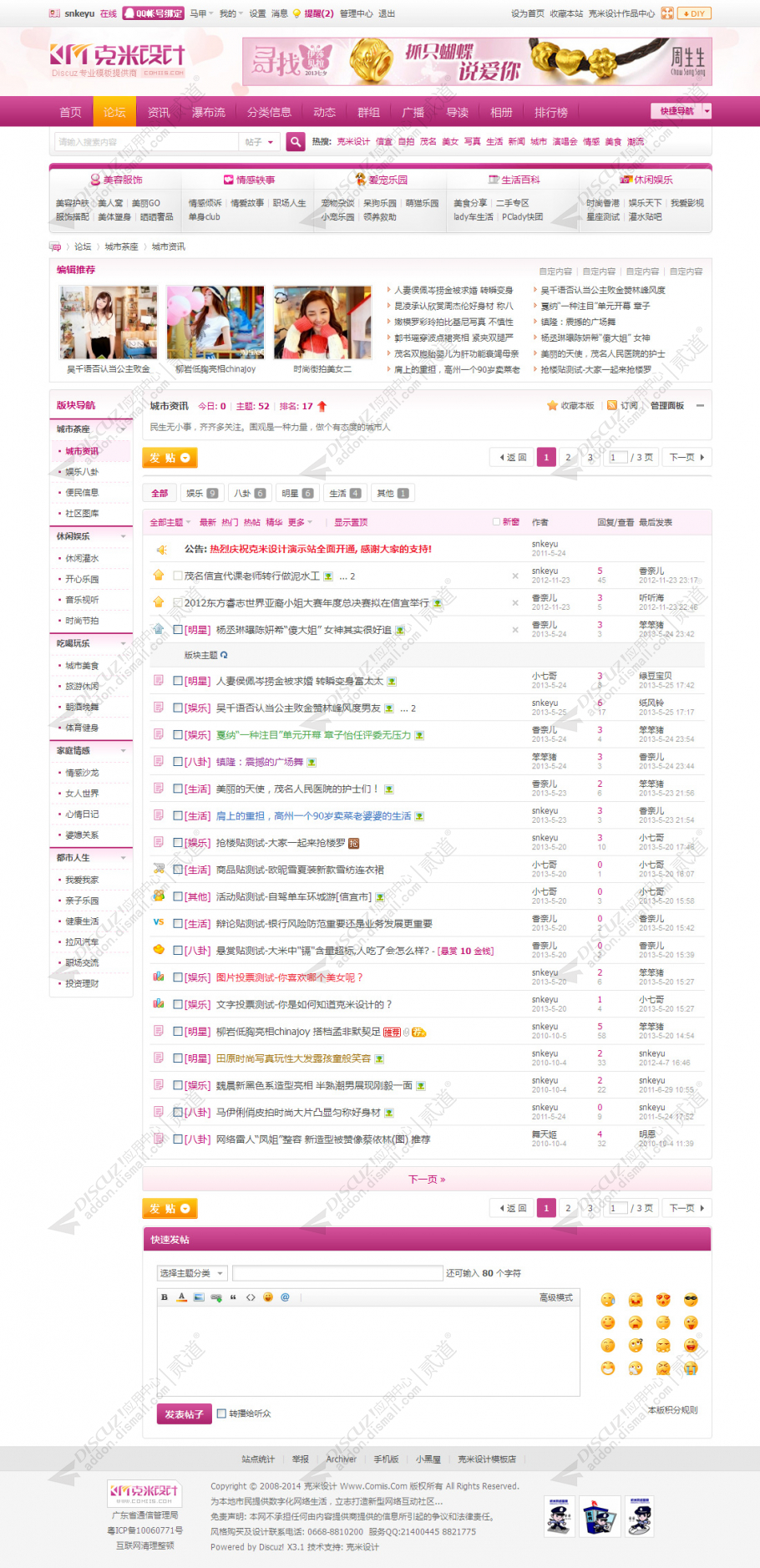
Task: Open the 瀑布流 navigation tab
Action: pos(209,112)
